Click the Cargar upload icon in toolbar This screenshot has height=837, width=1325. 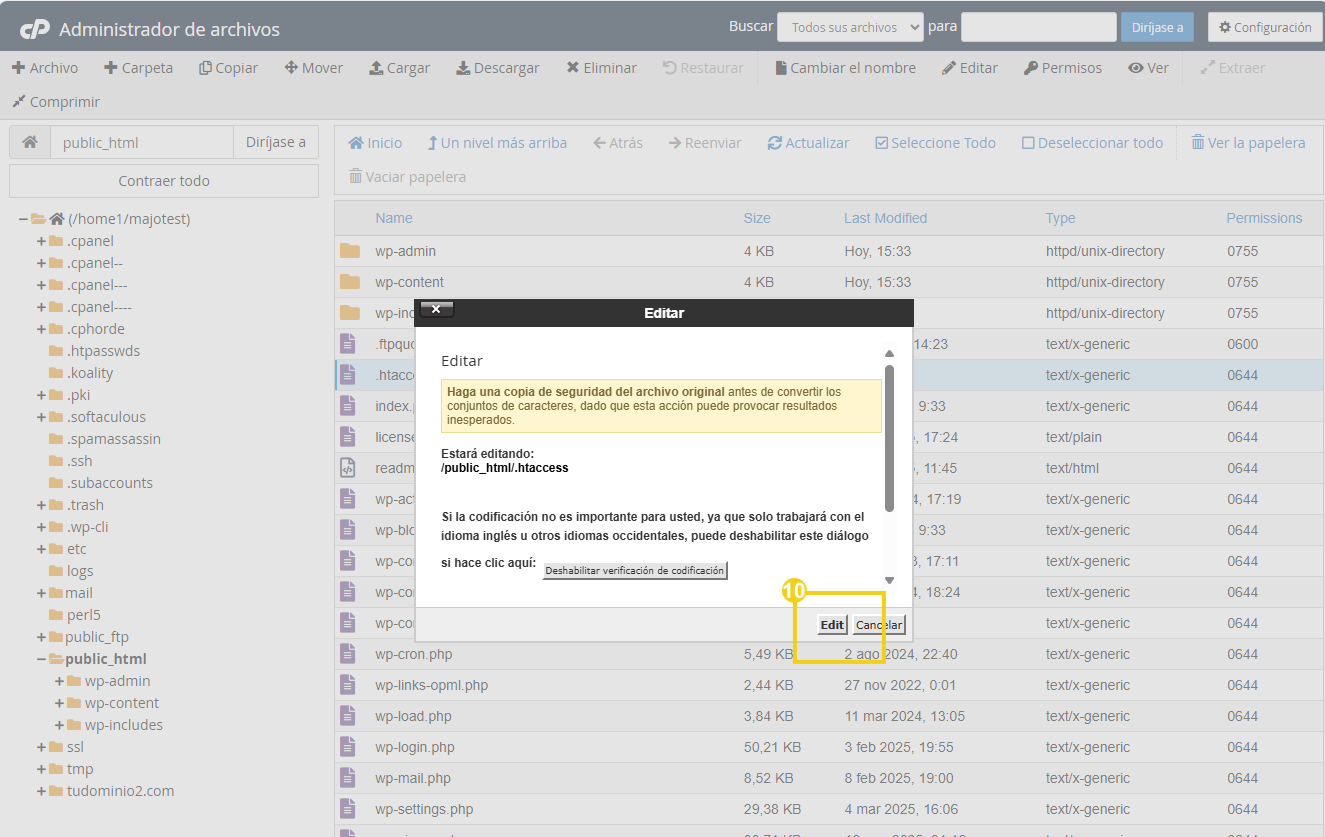[376, 68]
